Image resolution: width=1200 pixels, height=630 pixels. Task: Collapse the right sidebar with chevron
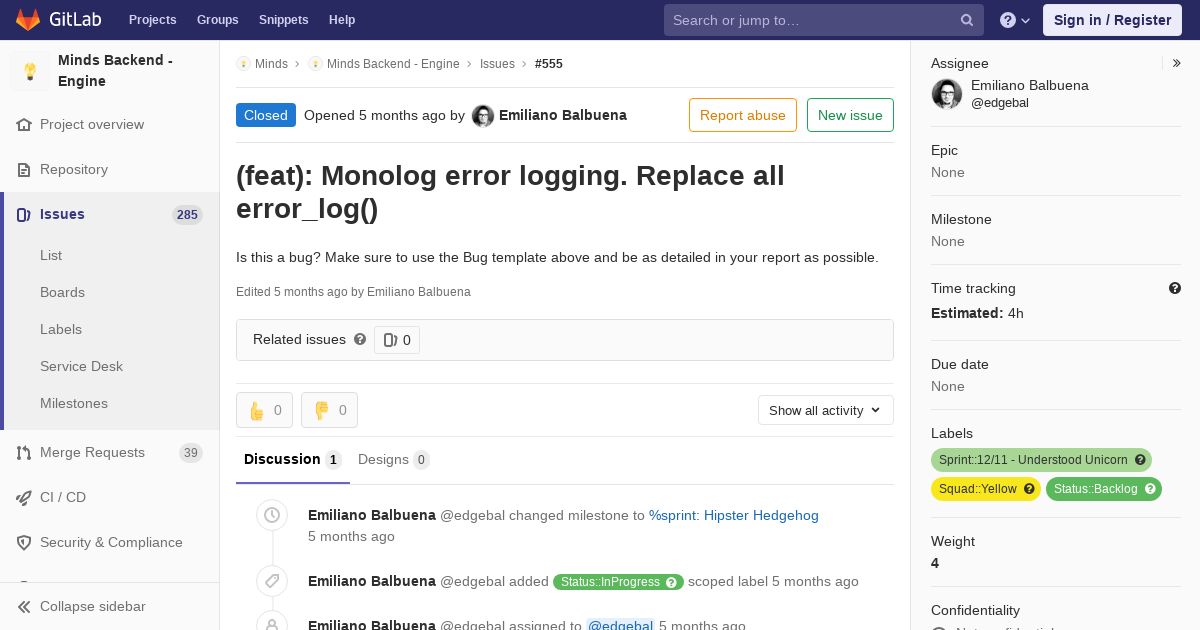click(1176, 63)
